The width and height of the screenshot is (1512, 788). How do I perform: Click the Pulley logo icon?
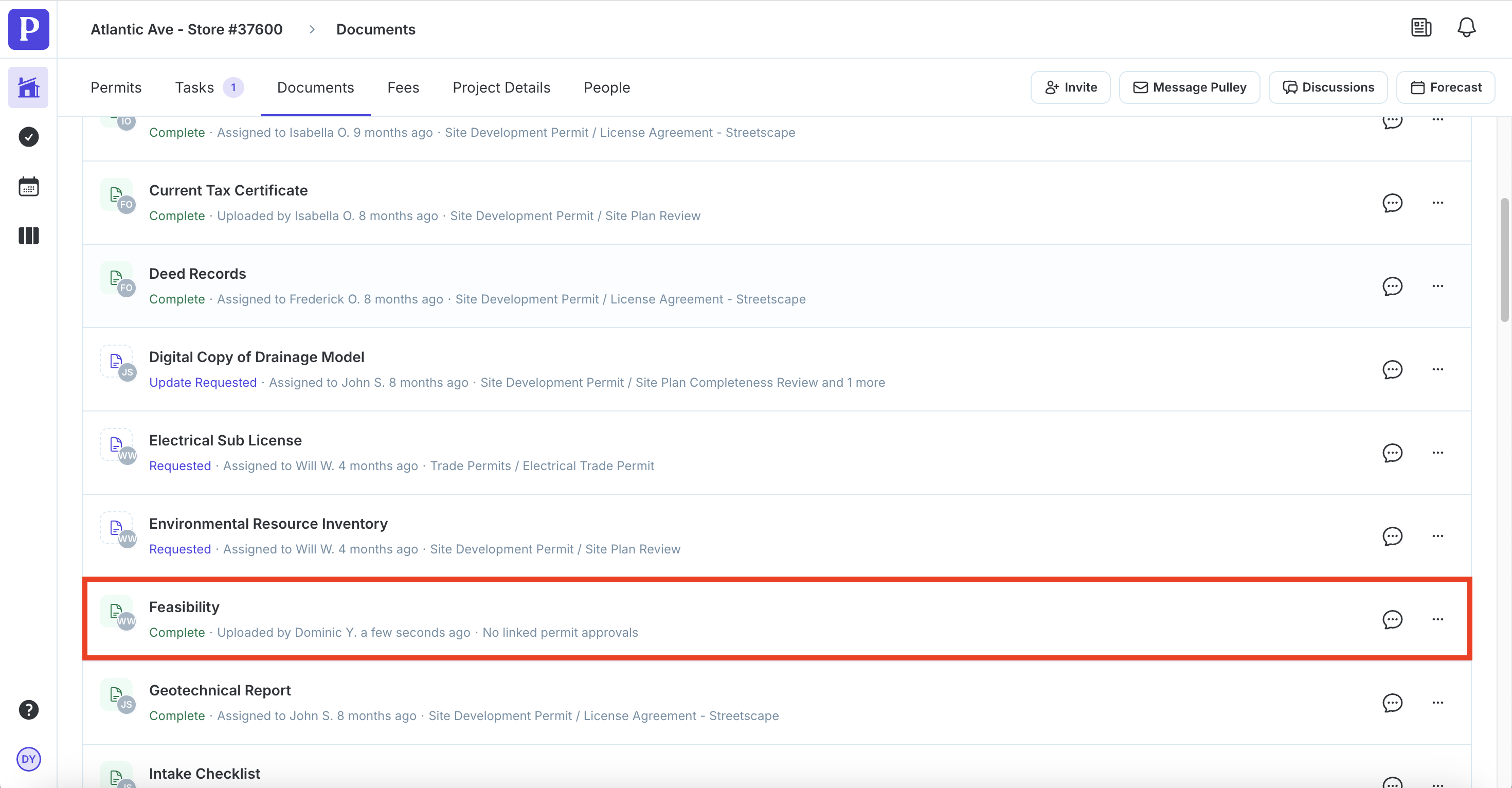(x=28, y=29)
